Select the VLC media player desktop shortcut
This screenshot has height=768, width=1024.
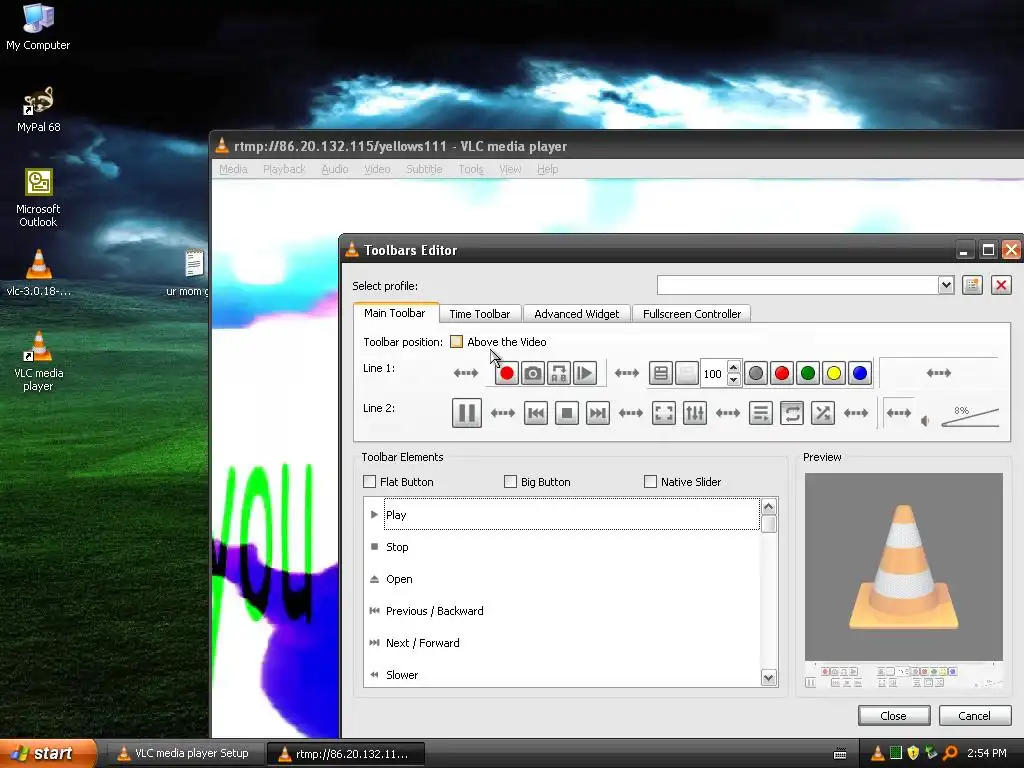pyautogui.click(x=39, y=361)
